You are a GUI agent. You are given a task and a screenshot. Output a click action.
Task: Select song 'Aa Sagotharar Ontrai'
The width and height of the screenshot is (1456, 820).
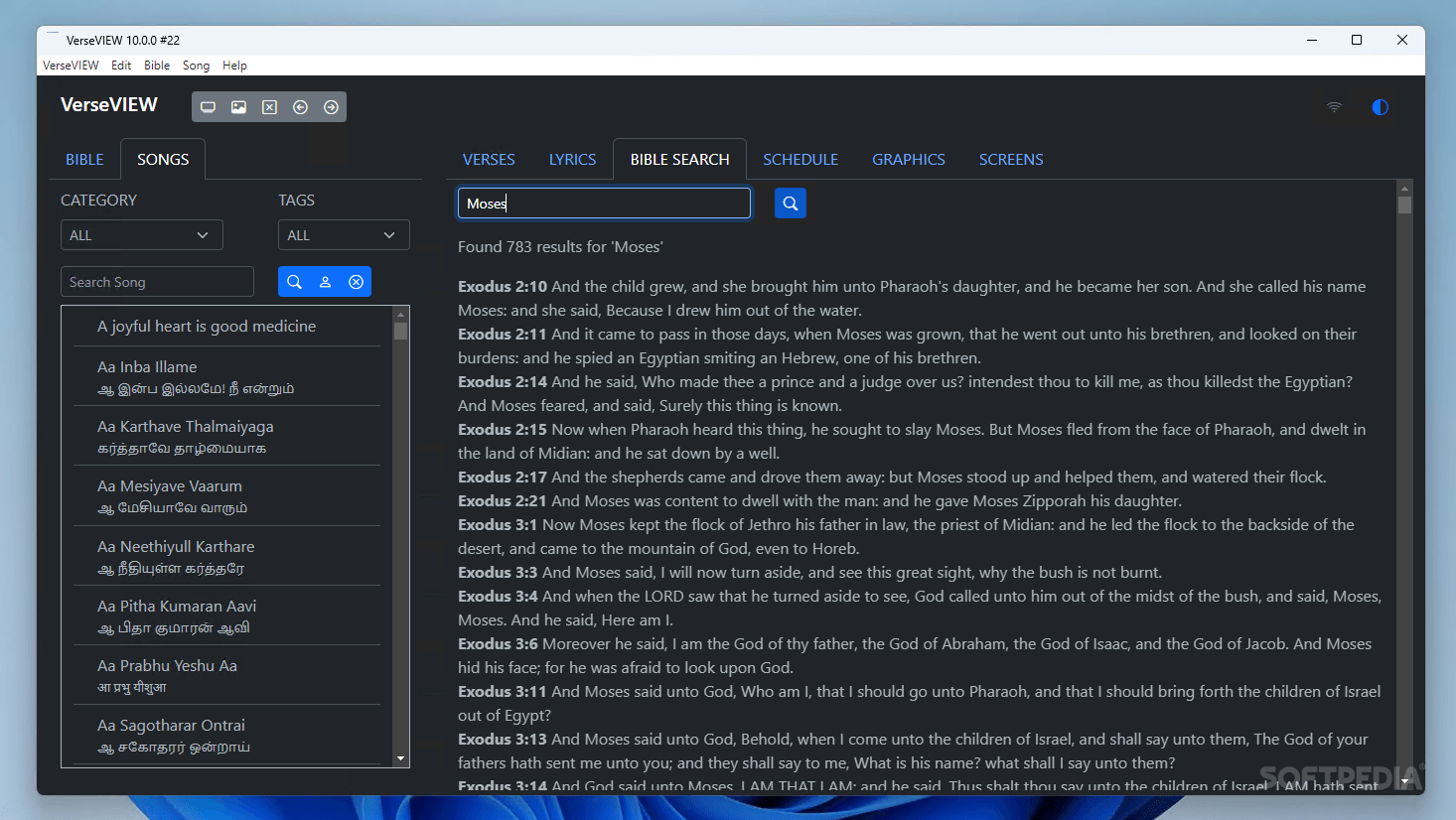point(226,736)
